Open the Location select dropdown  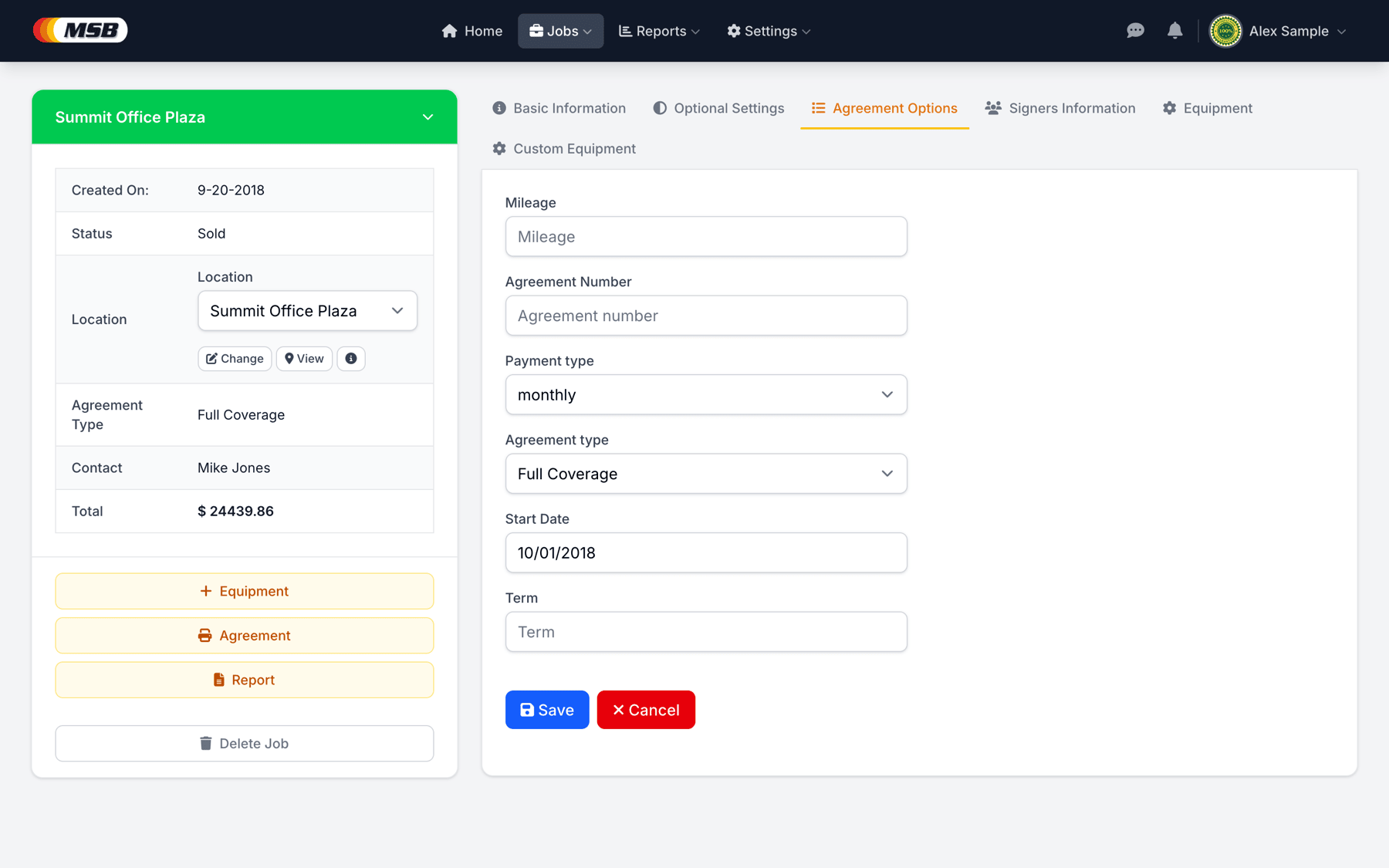tap(307, 311)
